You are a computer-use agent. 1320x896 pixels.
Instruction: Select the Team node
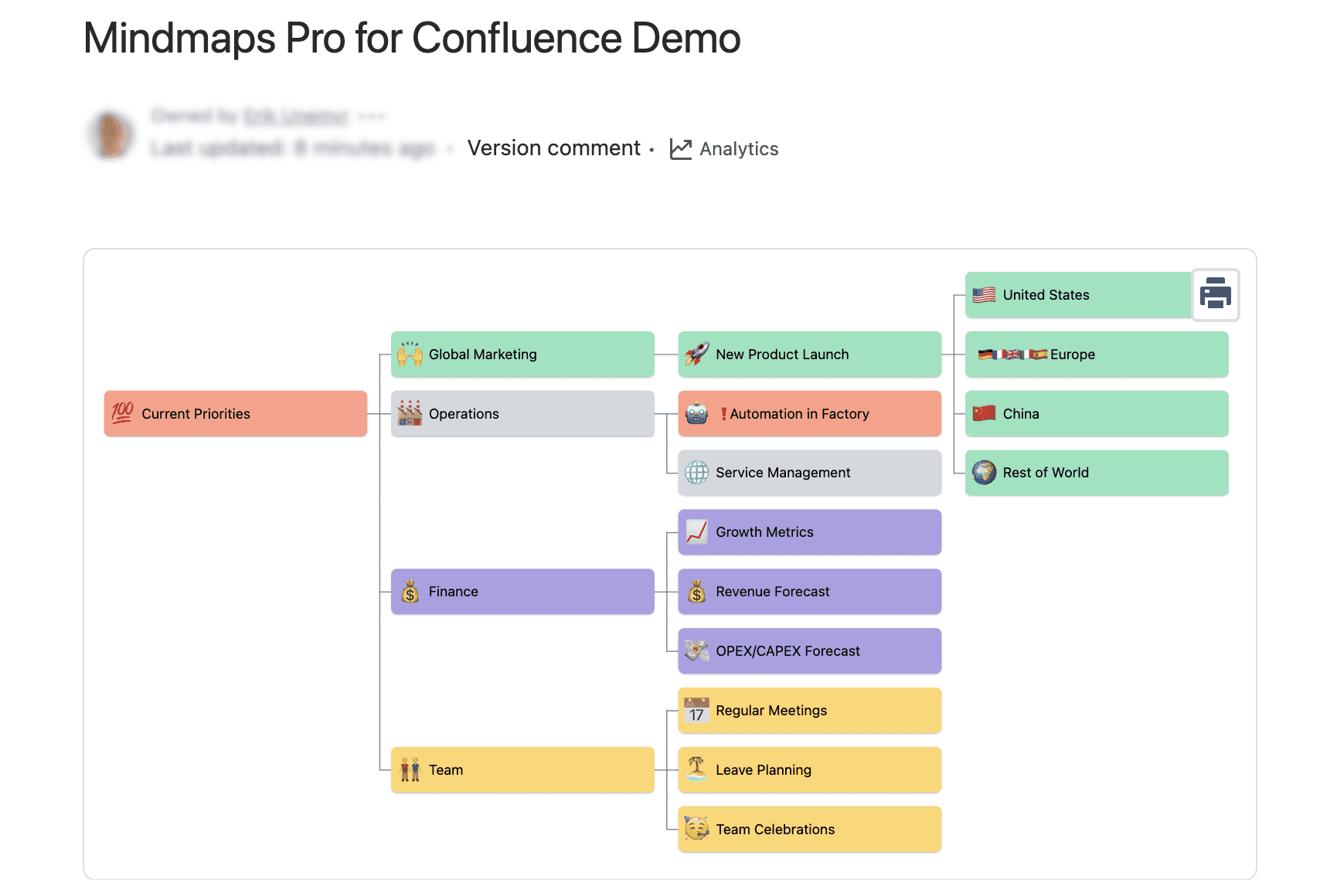[x=522, y=770]
